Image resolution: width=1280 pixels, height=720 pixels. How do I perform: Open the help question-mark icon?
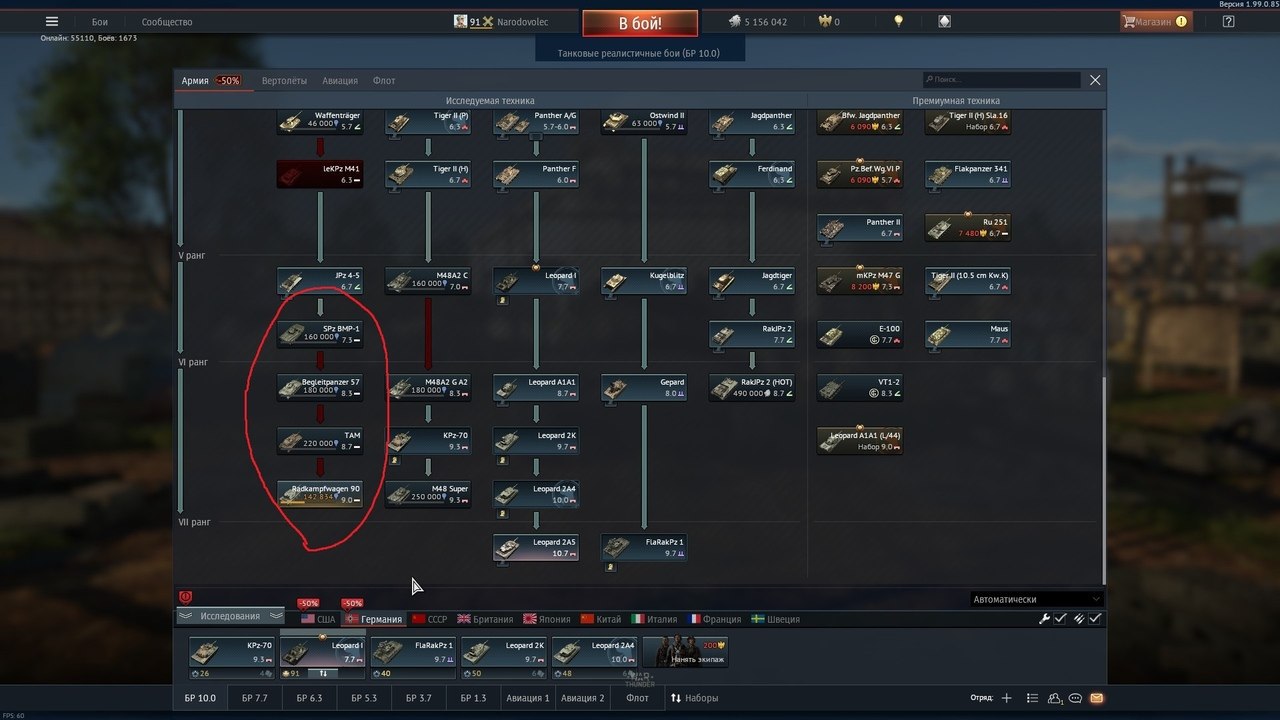[1228, 21]
